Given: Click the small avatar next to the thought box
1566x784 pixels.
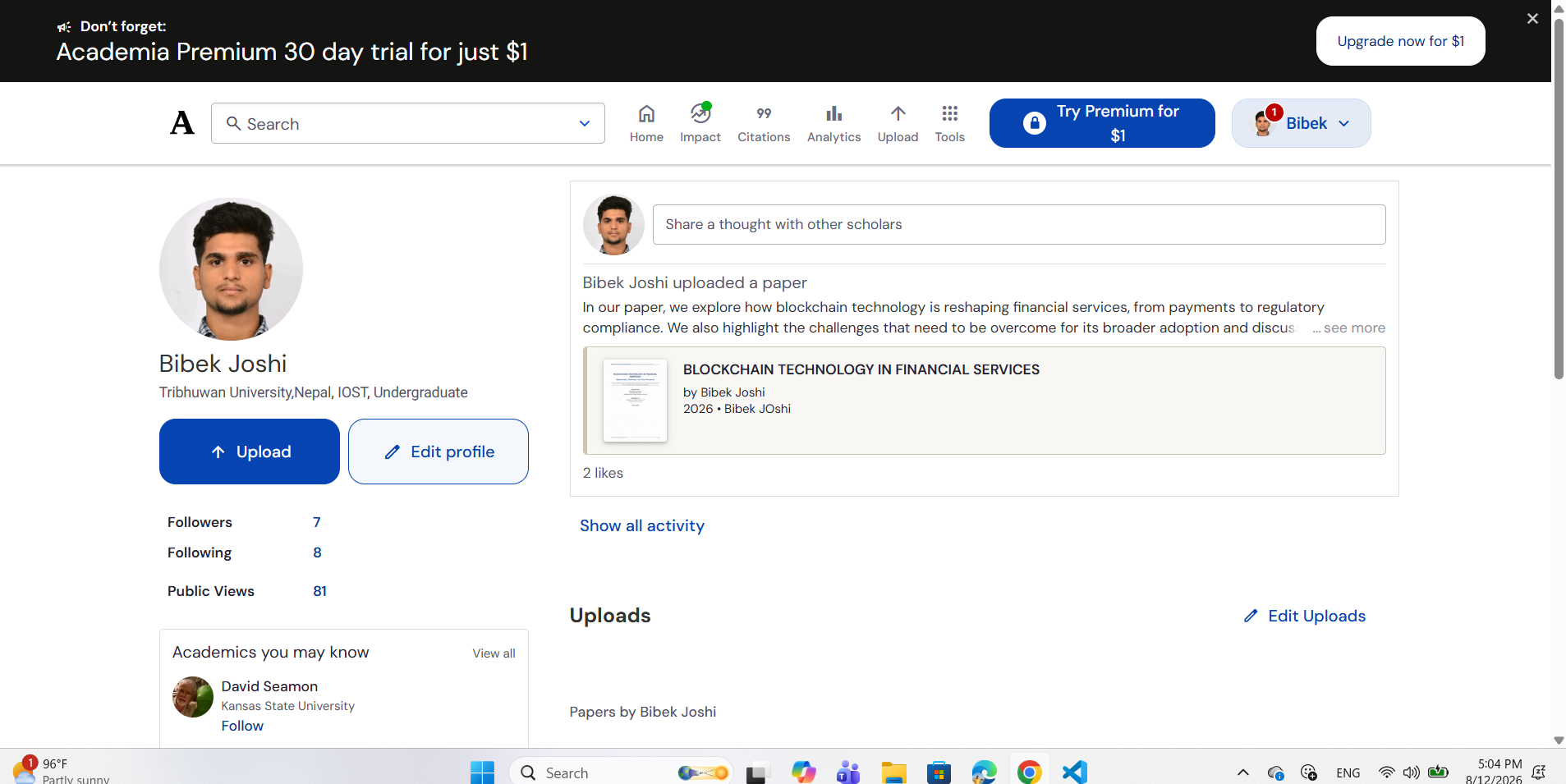Looking at the screenshot, I should click(613, 224).
